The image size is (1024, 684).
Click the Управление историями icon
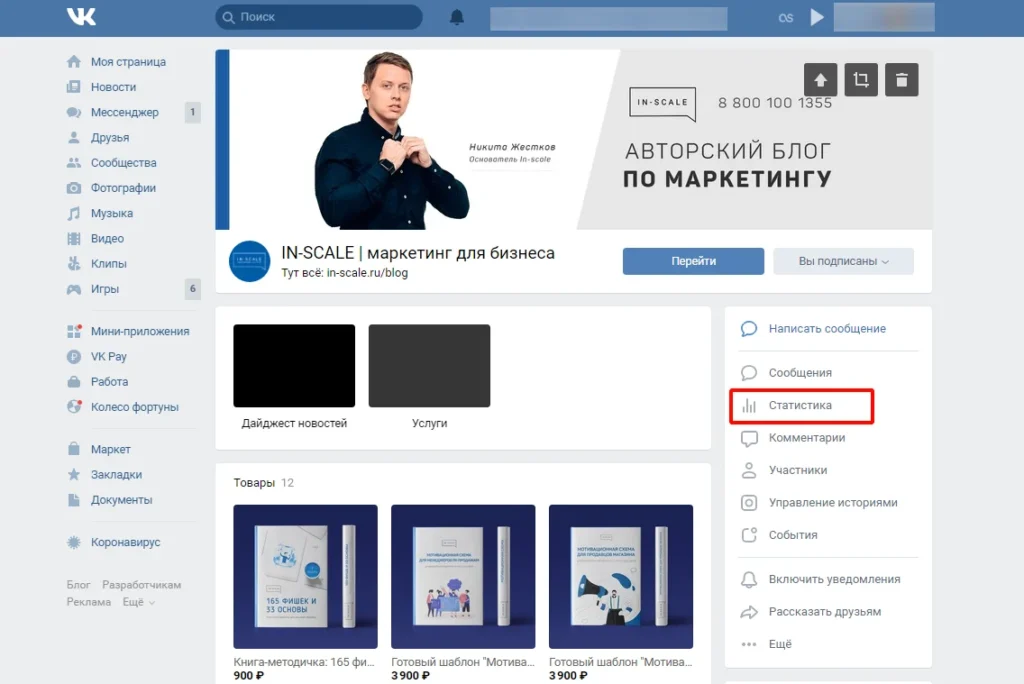coord(749,502)
